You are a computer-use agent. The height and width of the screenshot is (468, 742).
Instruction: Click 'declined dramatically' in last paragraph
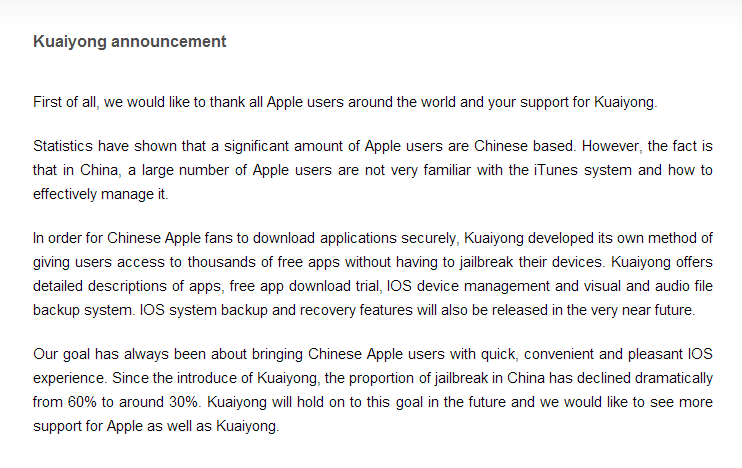pos(645,378)
